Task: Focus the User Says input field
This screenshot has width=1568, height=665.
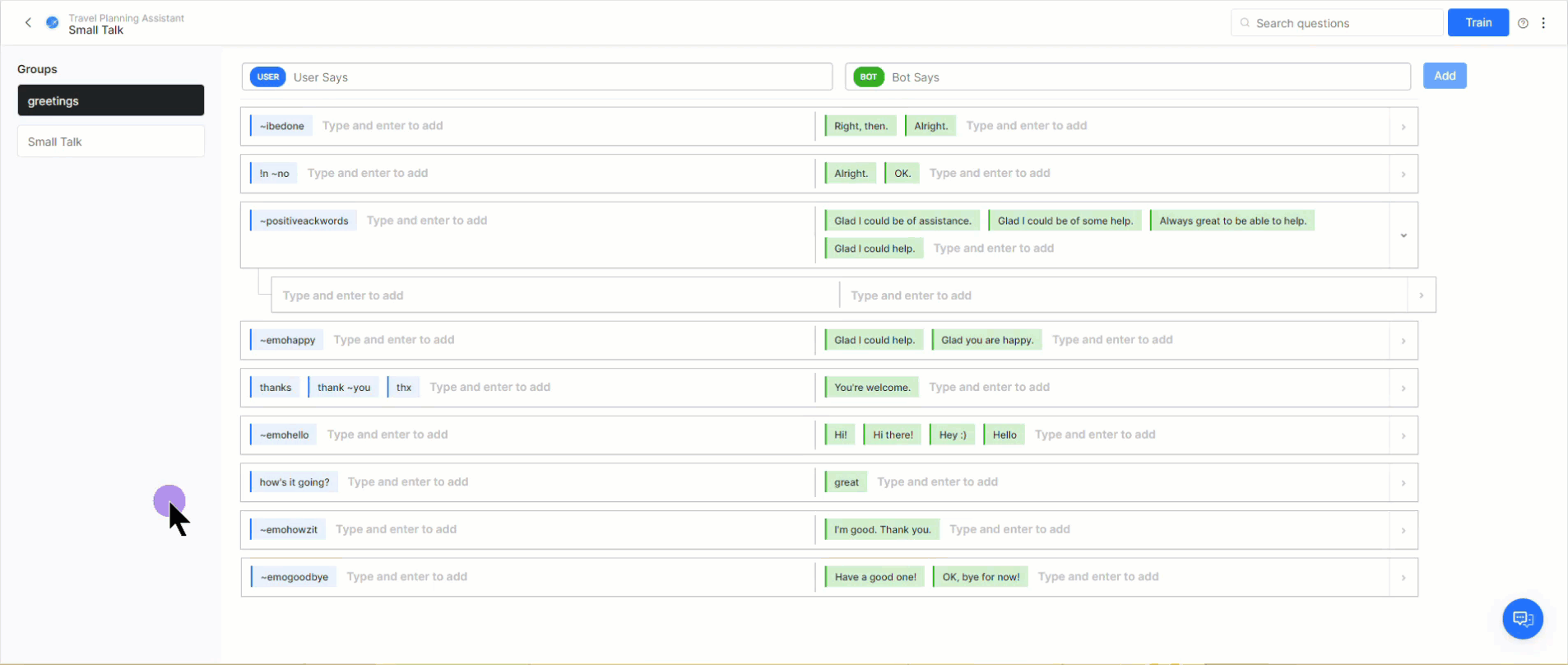Action: point(559,77)
